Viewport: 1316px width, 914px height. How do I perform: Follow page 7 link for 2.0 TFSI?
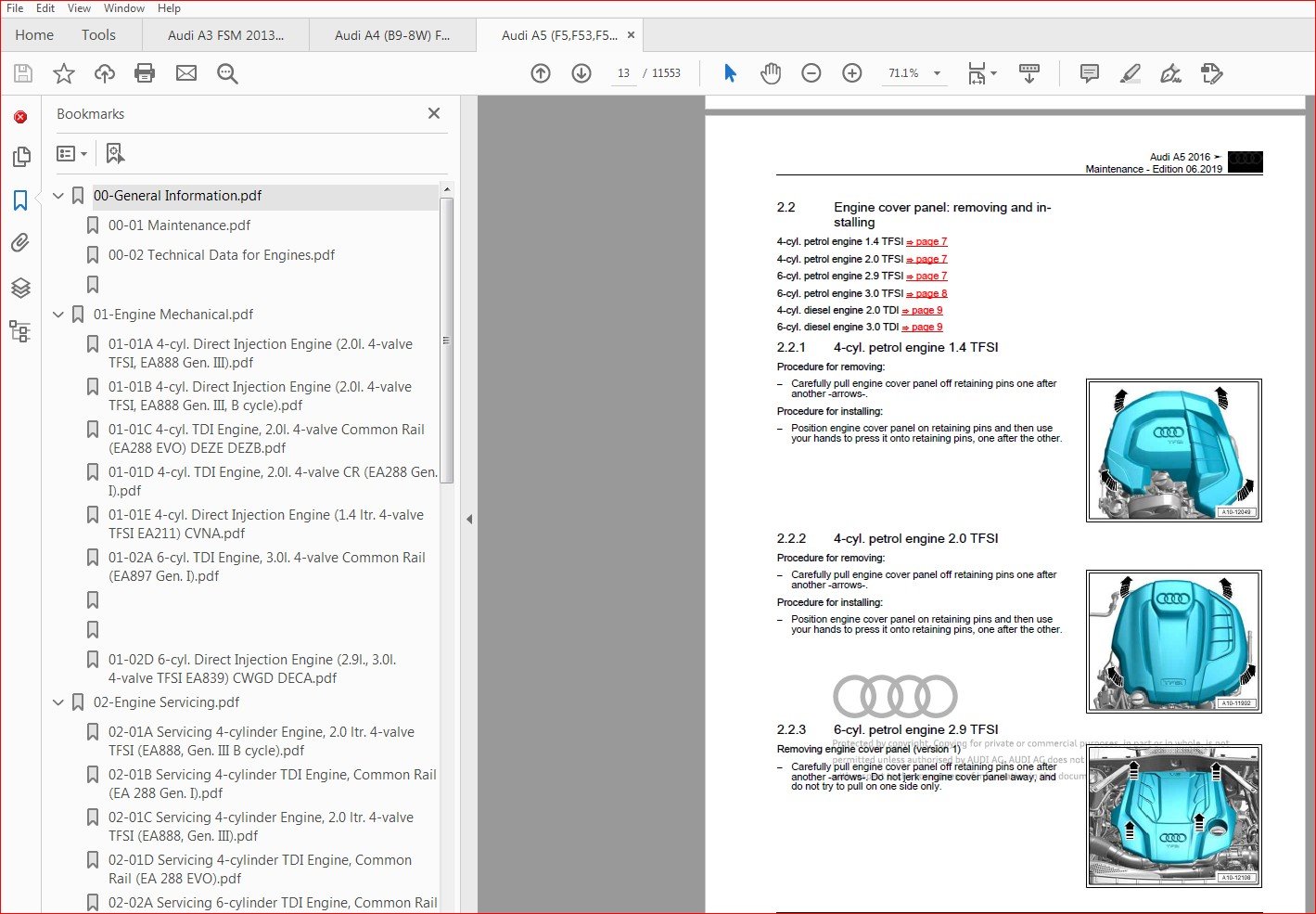[x=926, y=260]
